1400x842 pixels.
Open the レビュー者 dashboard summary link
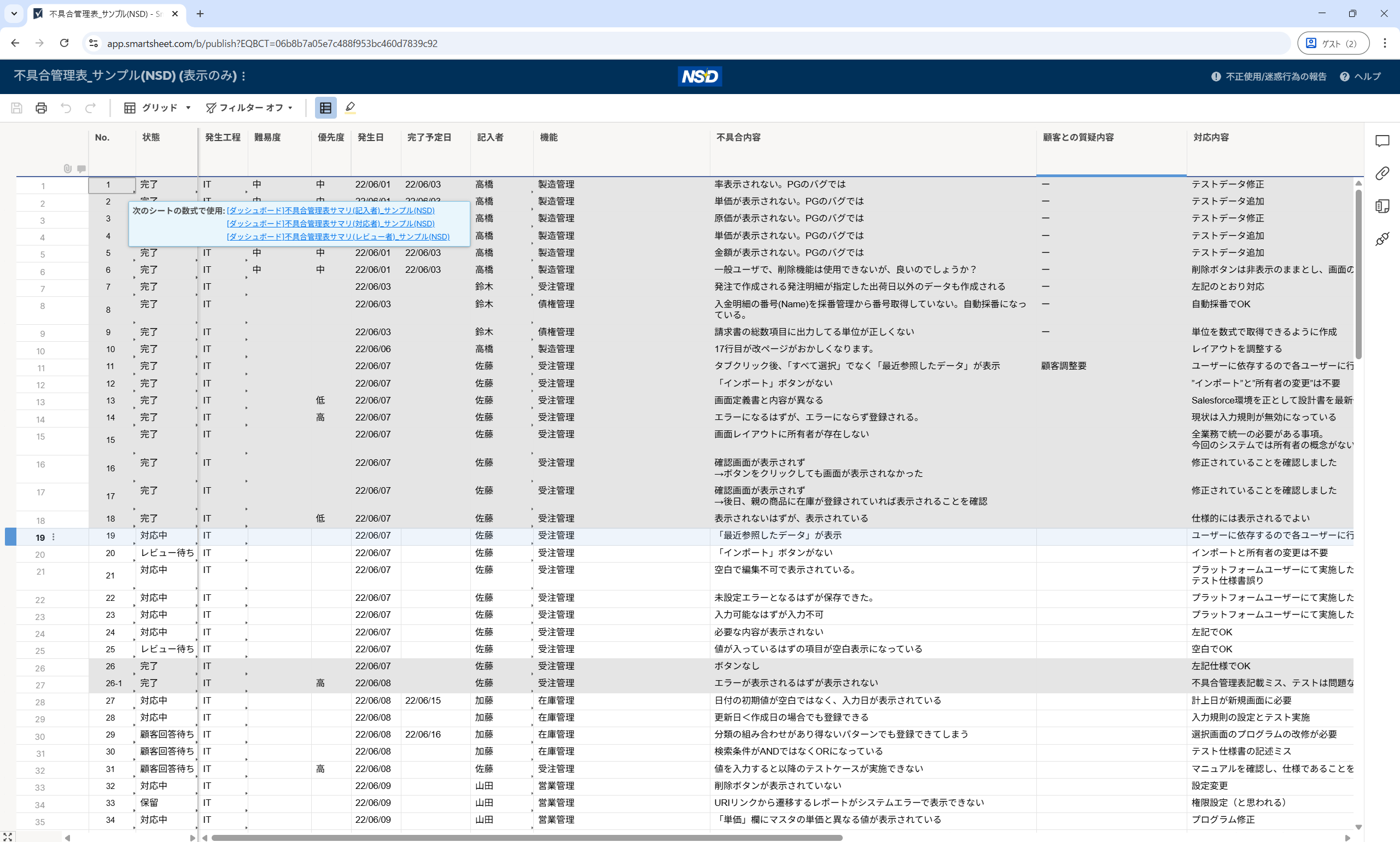[x=337, y=237]
